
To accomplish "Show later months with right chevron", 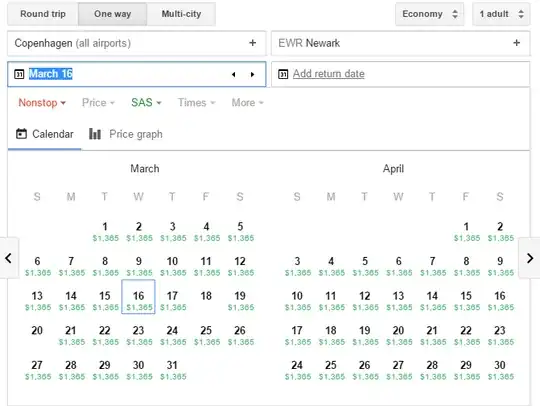I will 530,258.
